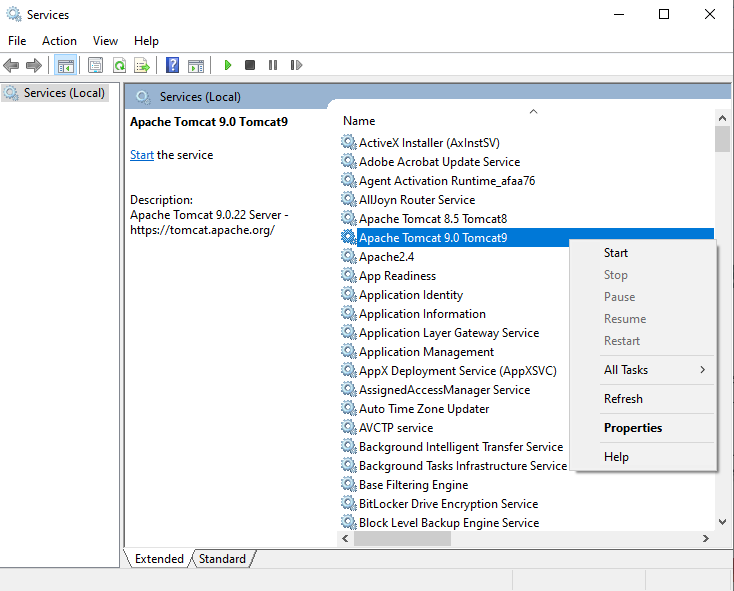This screenshot has height=591, width=734.
Task: Select Services (Local) in the tree
Action: click(x=55, y=93)
